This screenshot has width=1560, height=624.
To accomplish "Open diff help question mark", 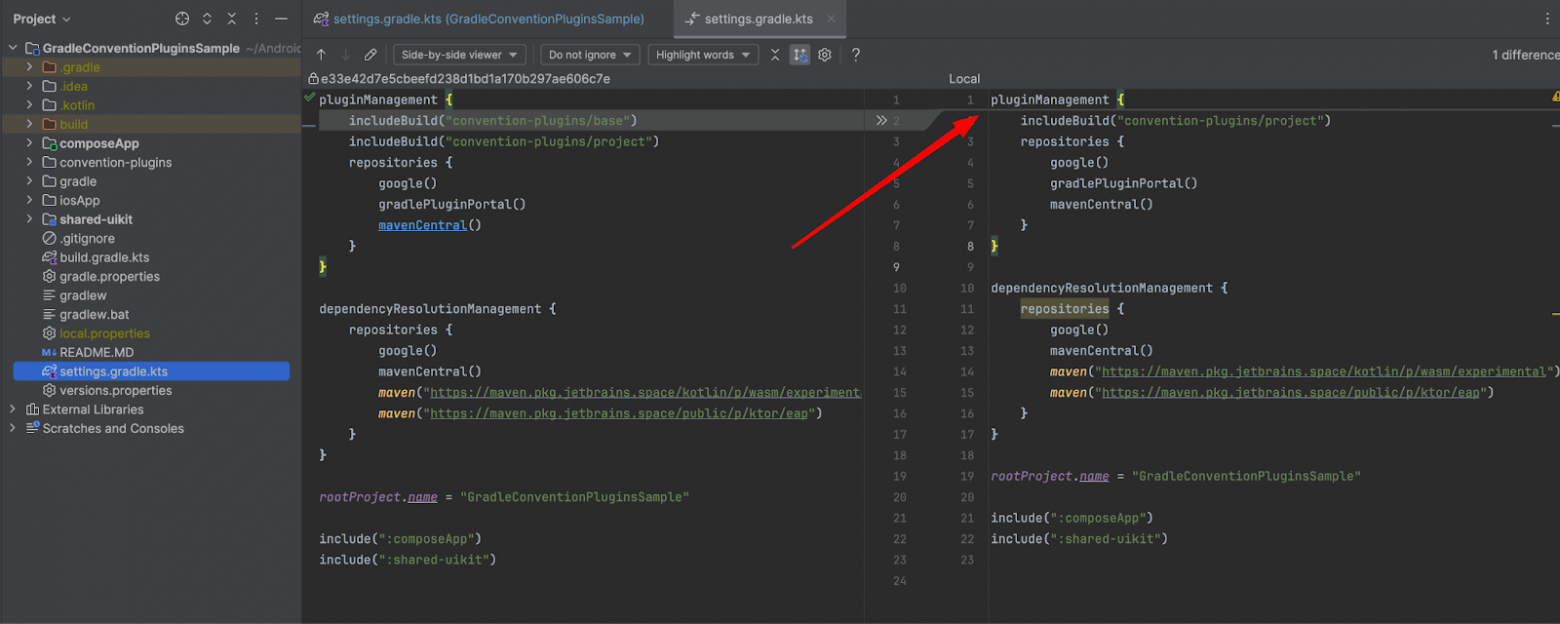I will pyautogui.click(x=856, y=55).
